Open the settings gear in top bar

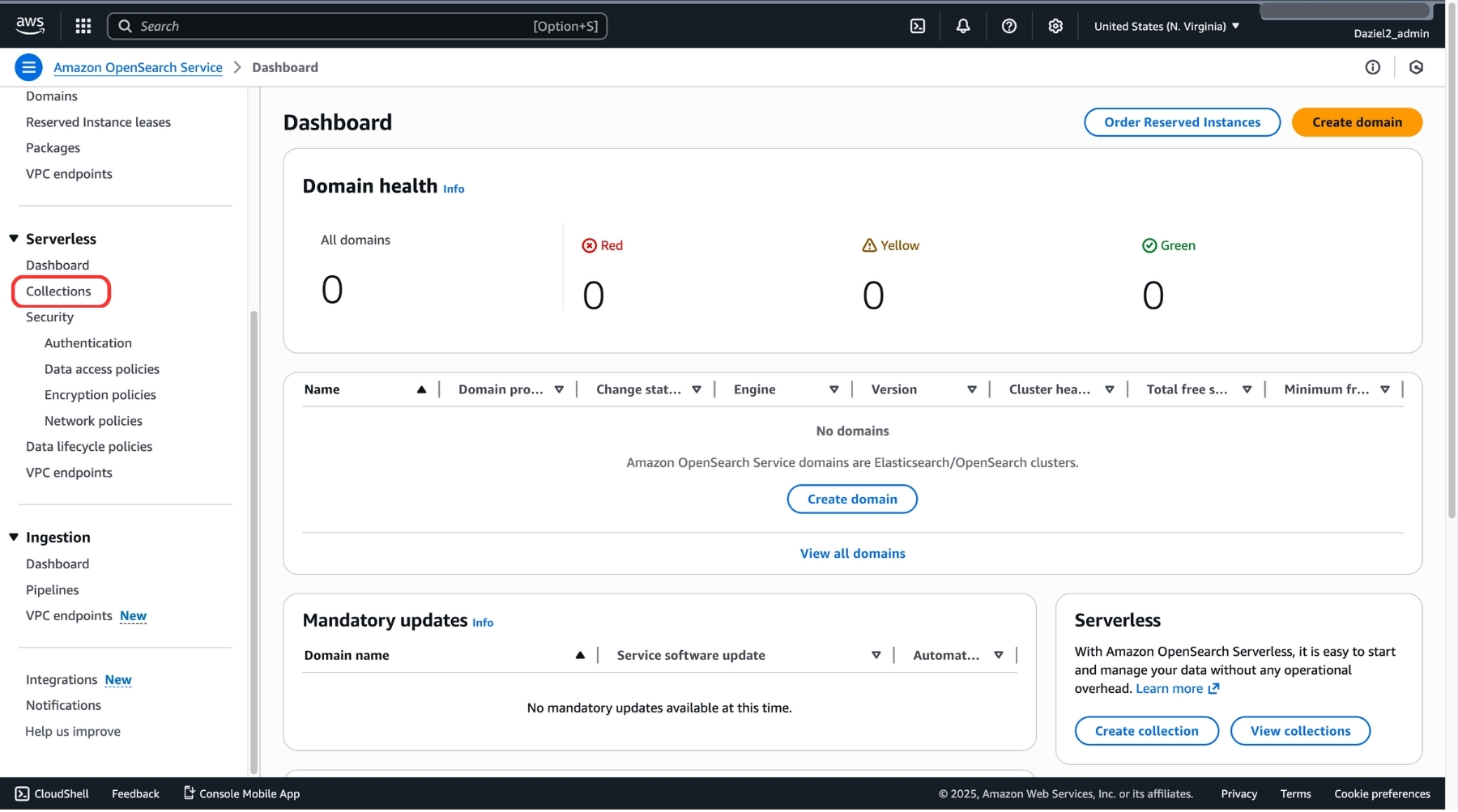pos(1055,26)
